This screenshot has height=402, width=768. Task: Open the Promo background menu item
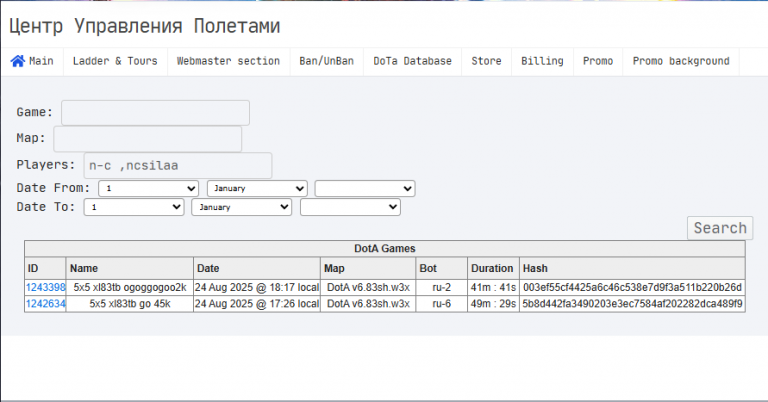point(681,61)
